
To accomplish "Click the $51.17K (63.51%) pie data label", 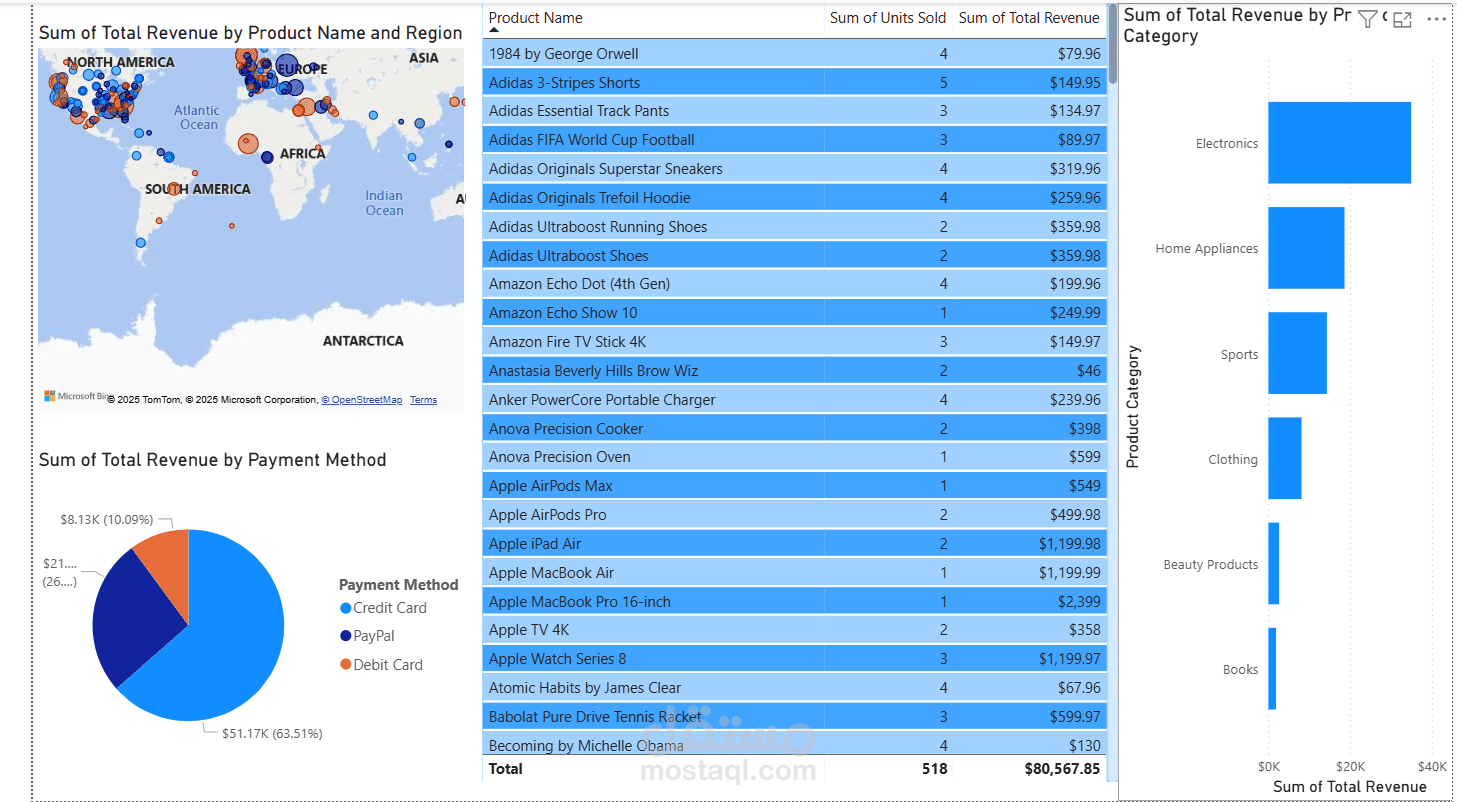I will coord(272,734).
